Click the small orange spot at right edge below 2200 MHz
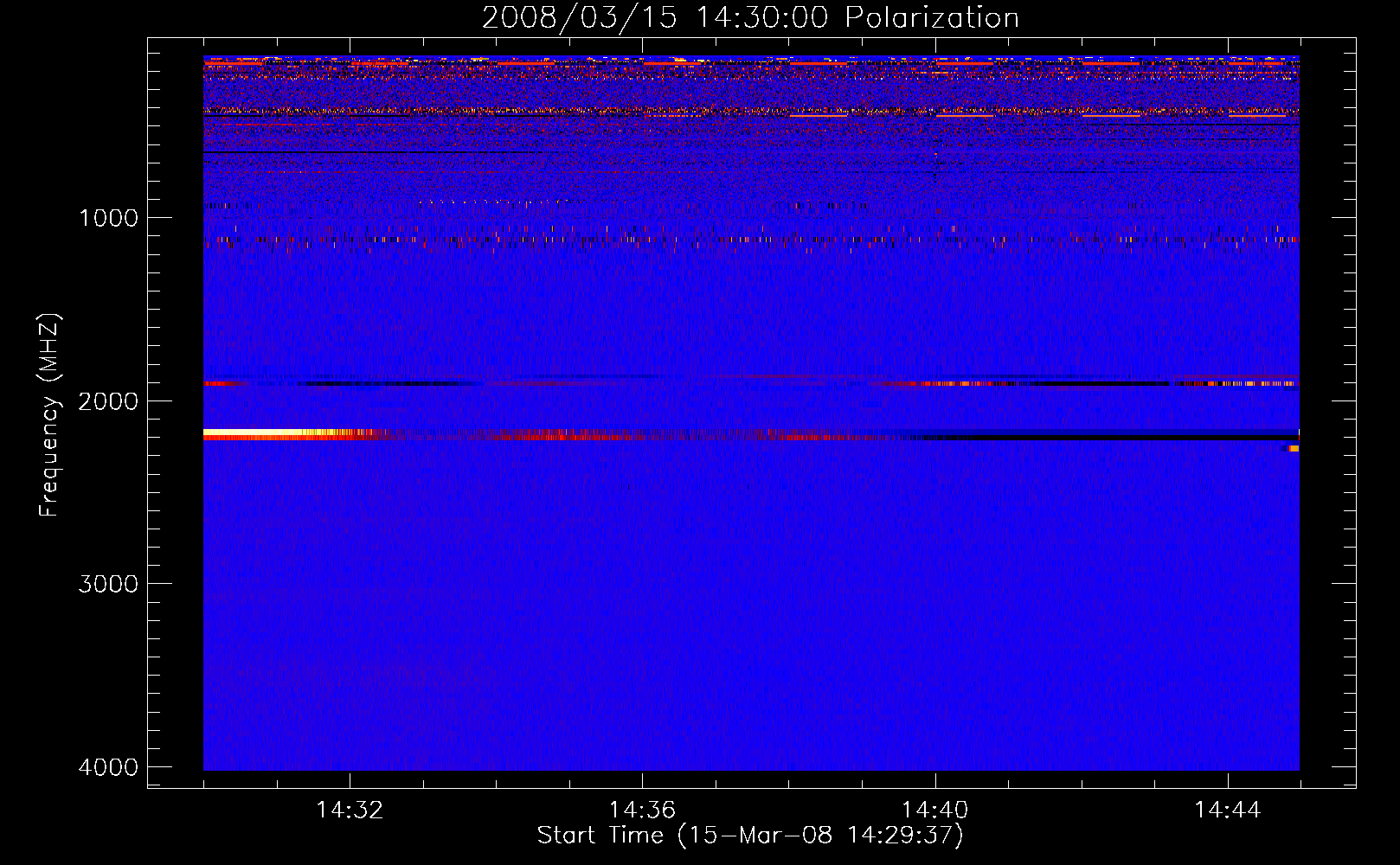The height and width of the screenshot is (865, 1400). 1293,448
